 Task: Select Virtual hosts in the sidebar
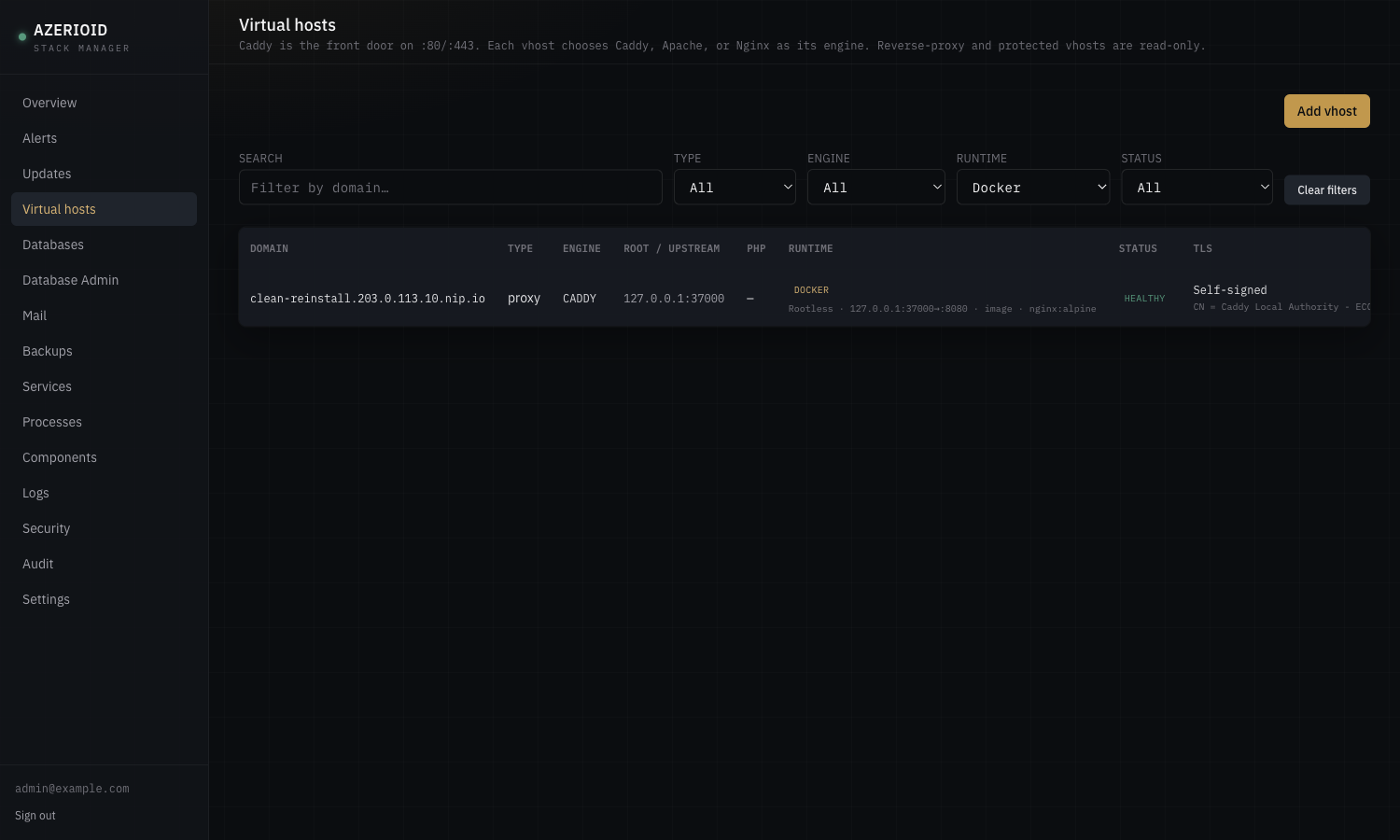104,209
